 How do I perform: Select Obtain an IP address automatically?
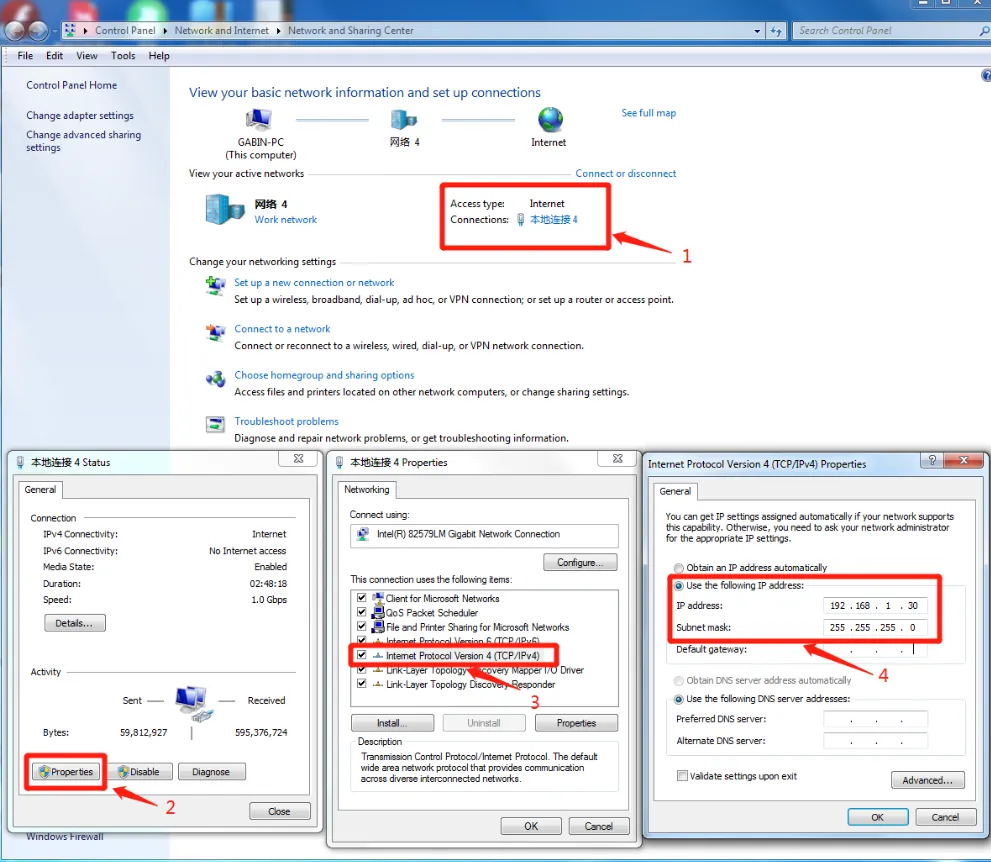pos(680,568)
